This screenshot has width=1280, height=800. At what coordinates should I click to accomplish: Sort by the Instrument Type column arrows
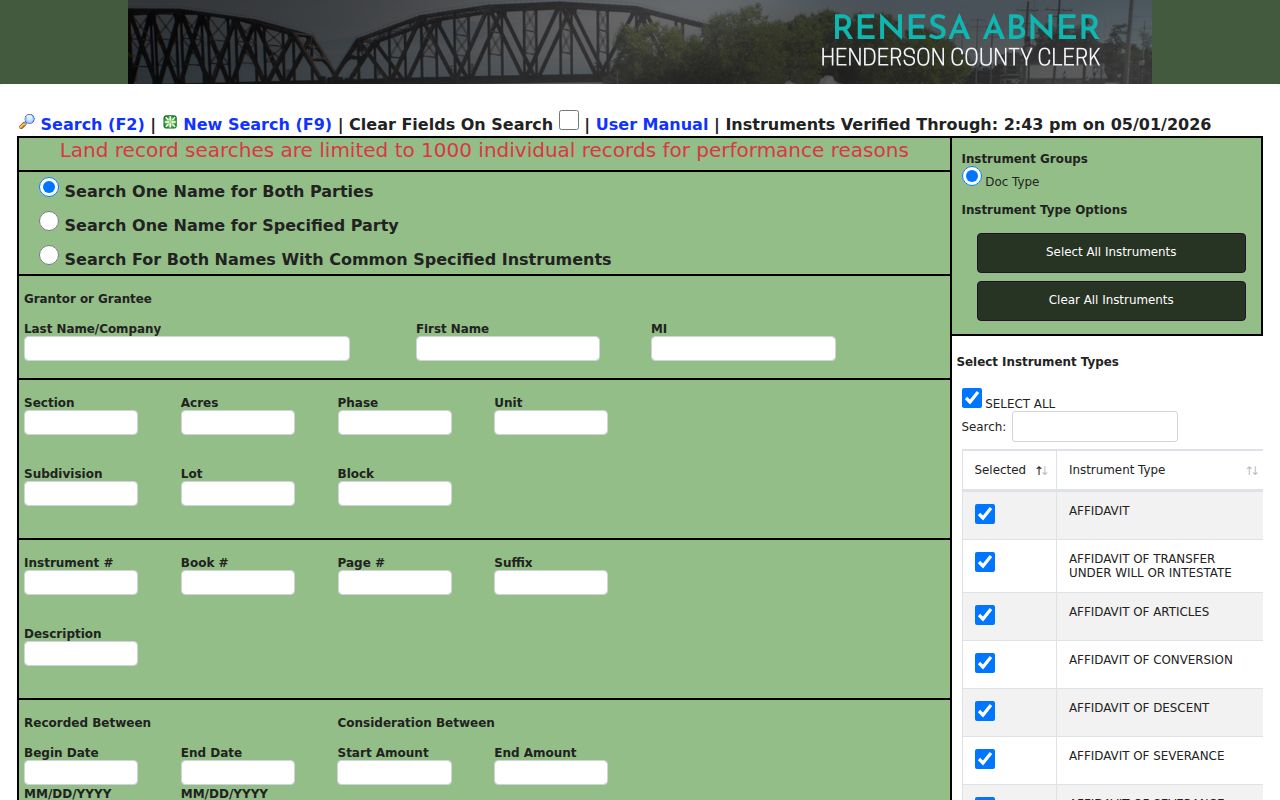1252,470
